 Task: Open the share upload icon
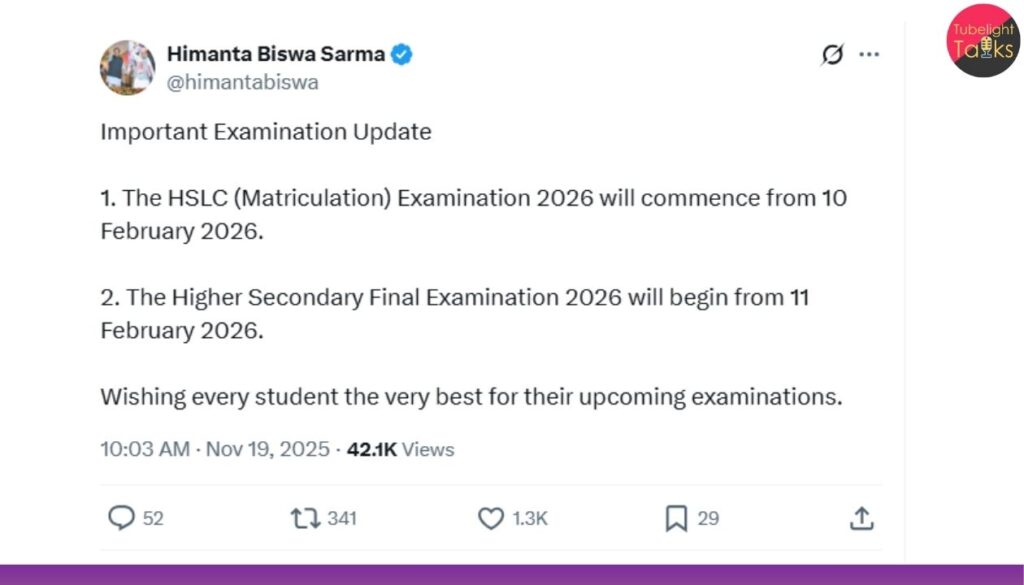coord(862,518)
